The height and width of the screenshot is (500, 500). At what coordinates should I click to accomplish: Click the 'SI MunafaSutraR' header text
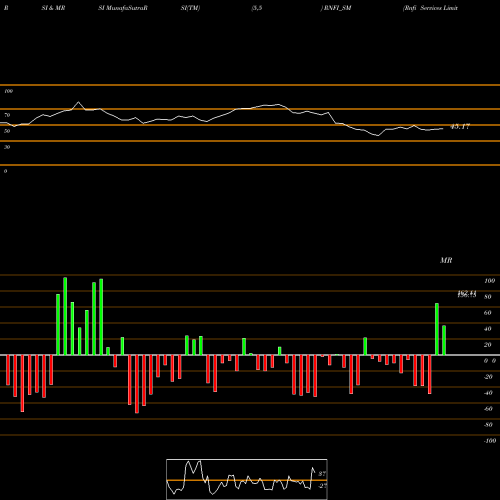click(x=123, y=8)
